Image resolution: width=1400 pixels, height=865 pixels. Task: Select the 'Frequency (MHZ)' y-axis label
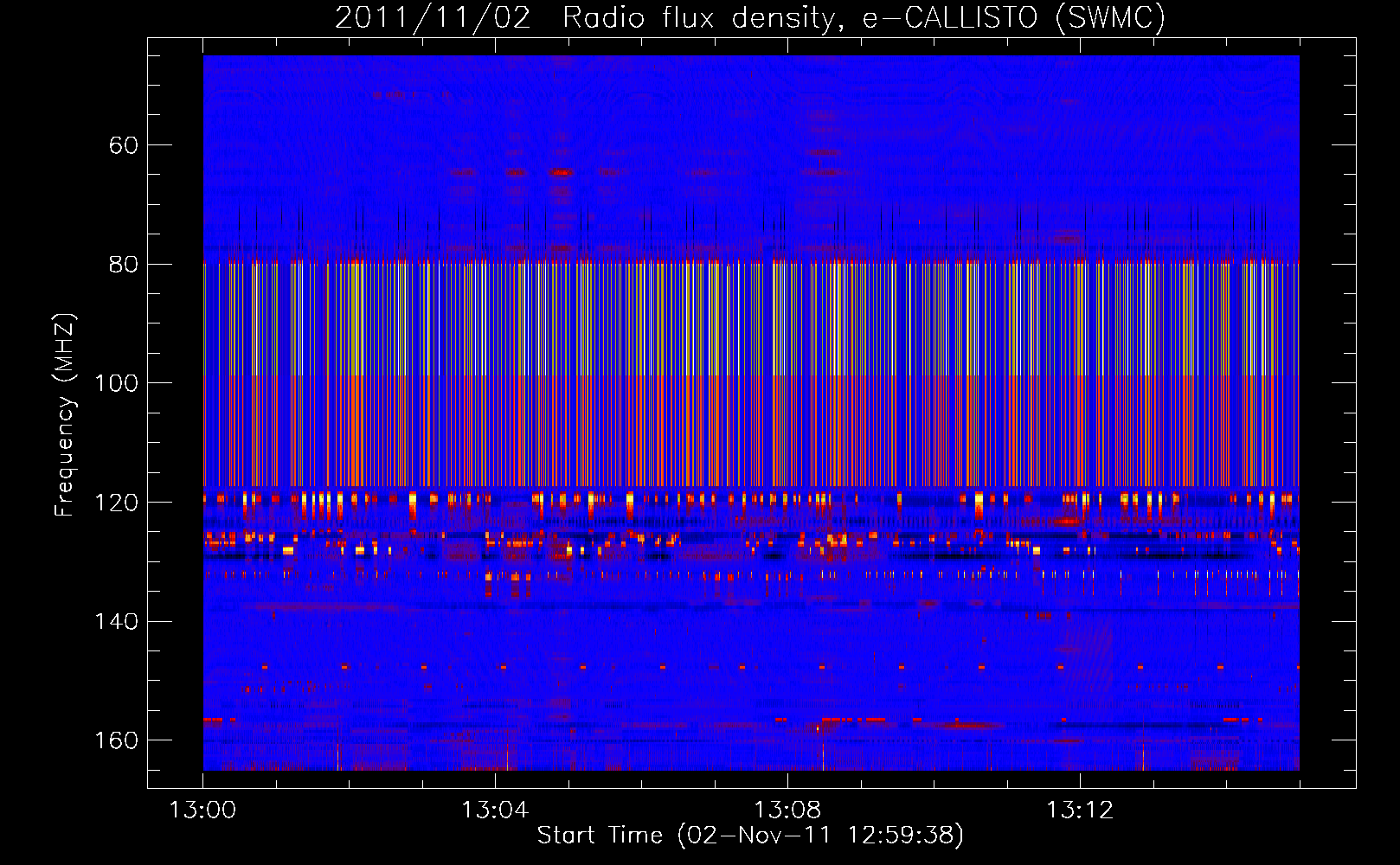coord(65,415)
